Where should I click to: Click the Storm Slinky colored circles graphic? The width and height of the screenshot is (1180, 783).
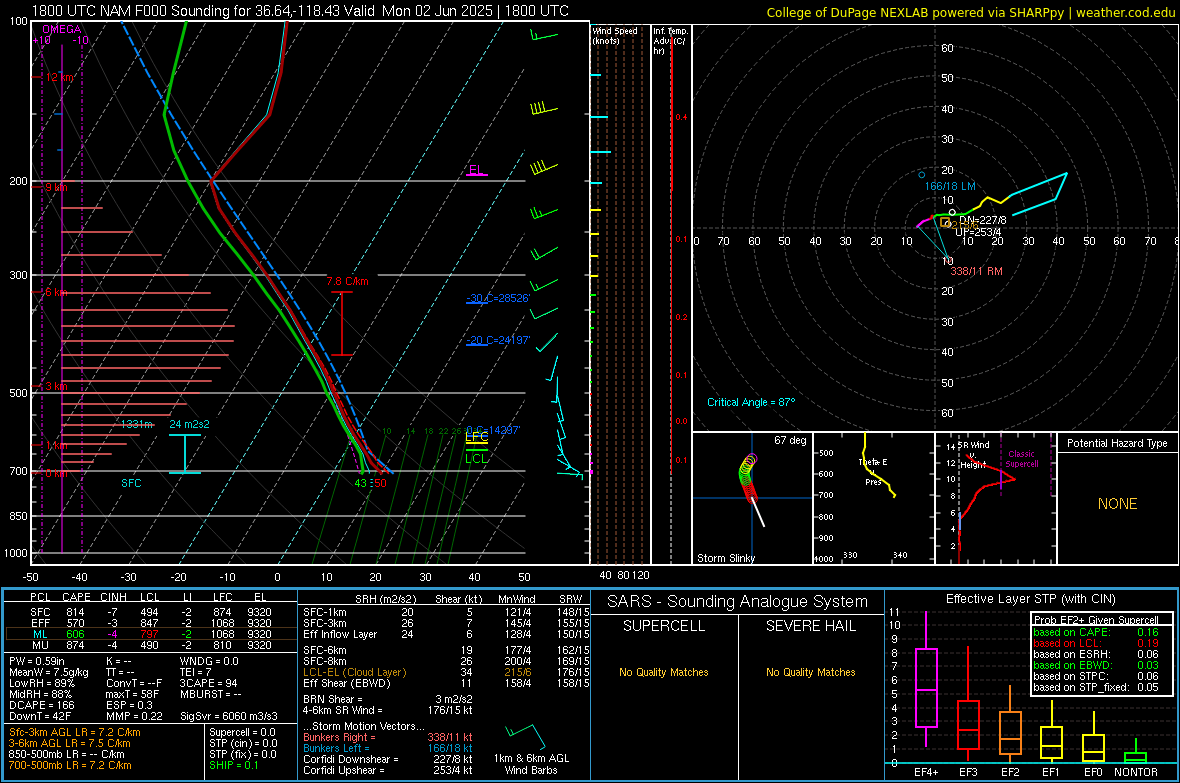point(748,477)
